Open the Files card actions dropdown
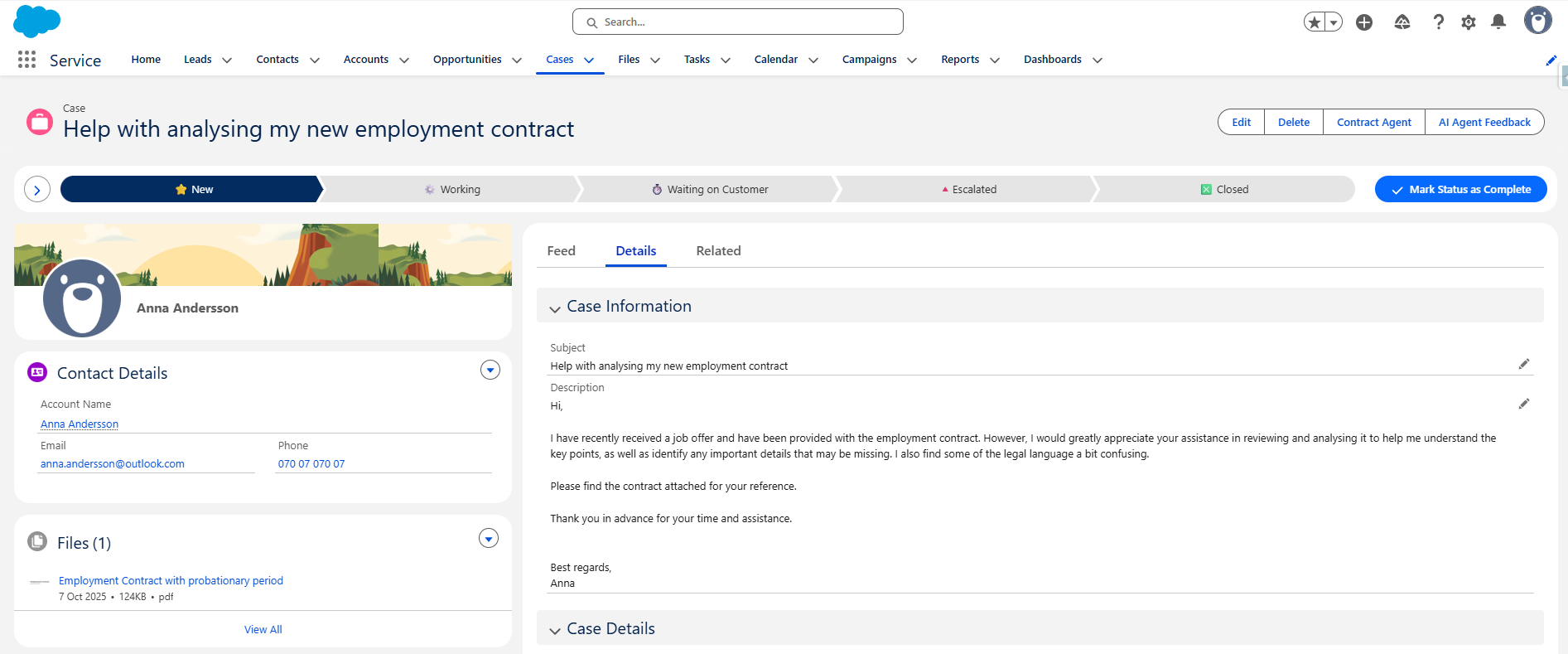The height and width of the screenshot is (654, 1568). (489, 539)
